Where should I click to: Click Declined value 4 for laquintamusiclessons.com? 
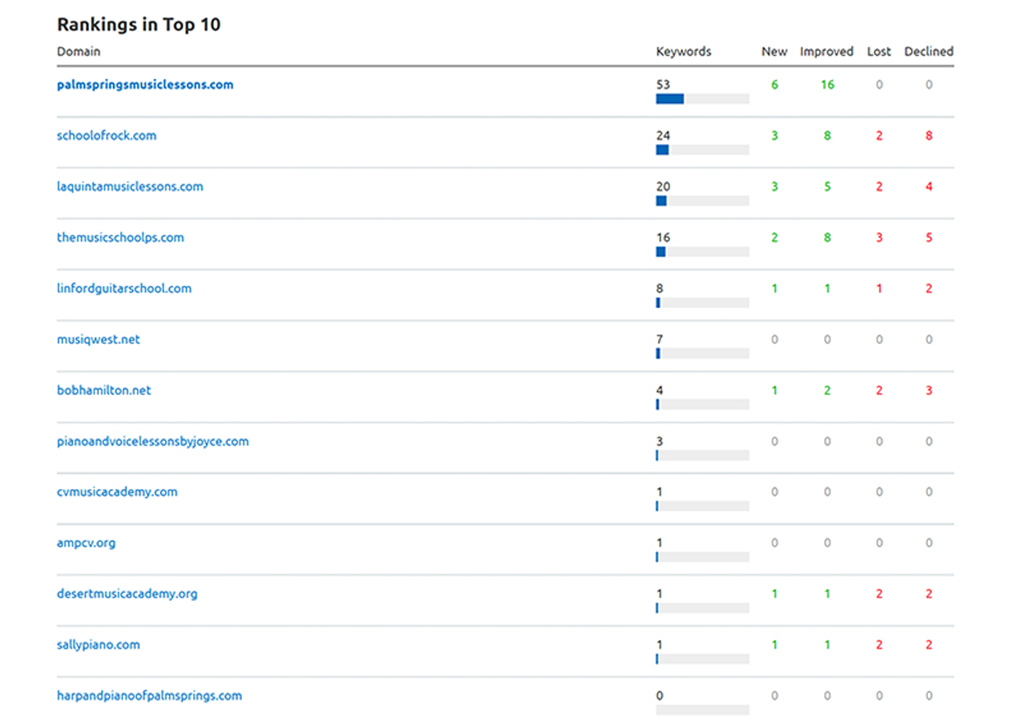pyautogui.click(x=929, y=186)
